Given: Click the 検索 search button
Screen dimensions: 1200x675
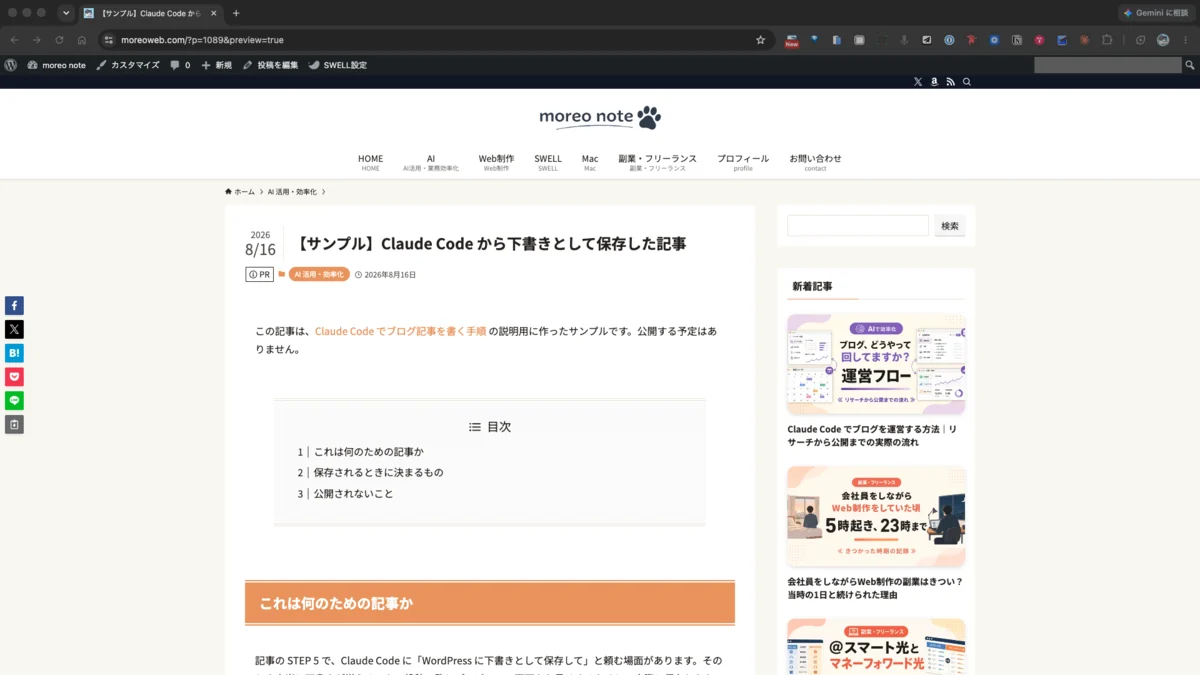Looking at the screenshot, I should (950, 226).
